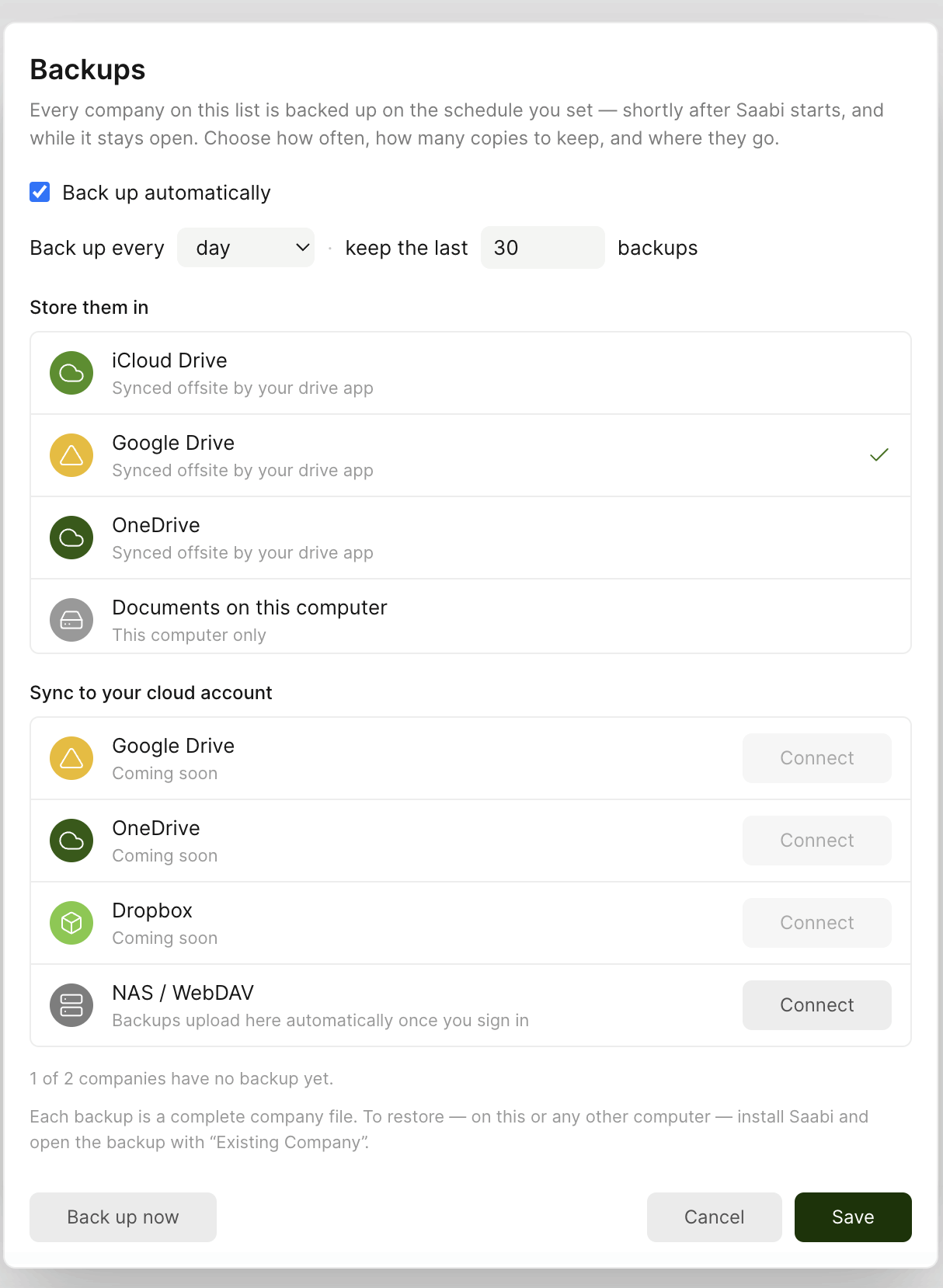Connect the NAS / WebDAV account
943x1288 pixels.
pyautogui.click(x=817, y=1005)
